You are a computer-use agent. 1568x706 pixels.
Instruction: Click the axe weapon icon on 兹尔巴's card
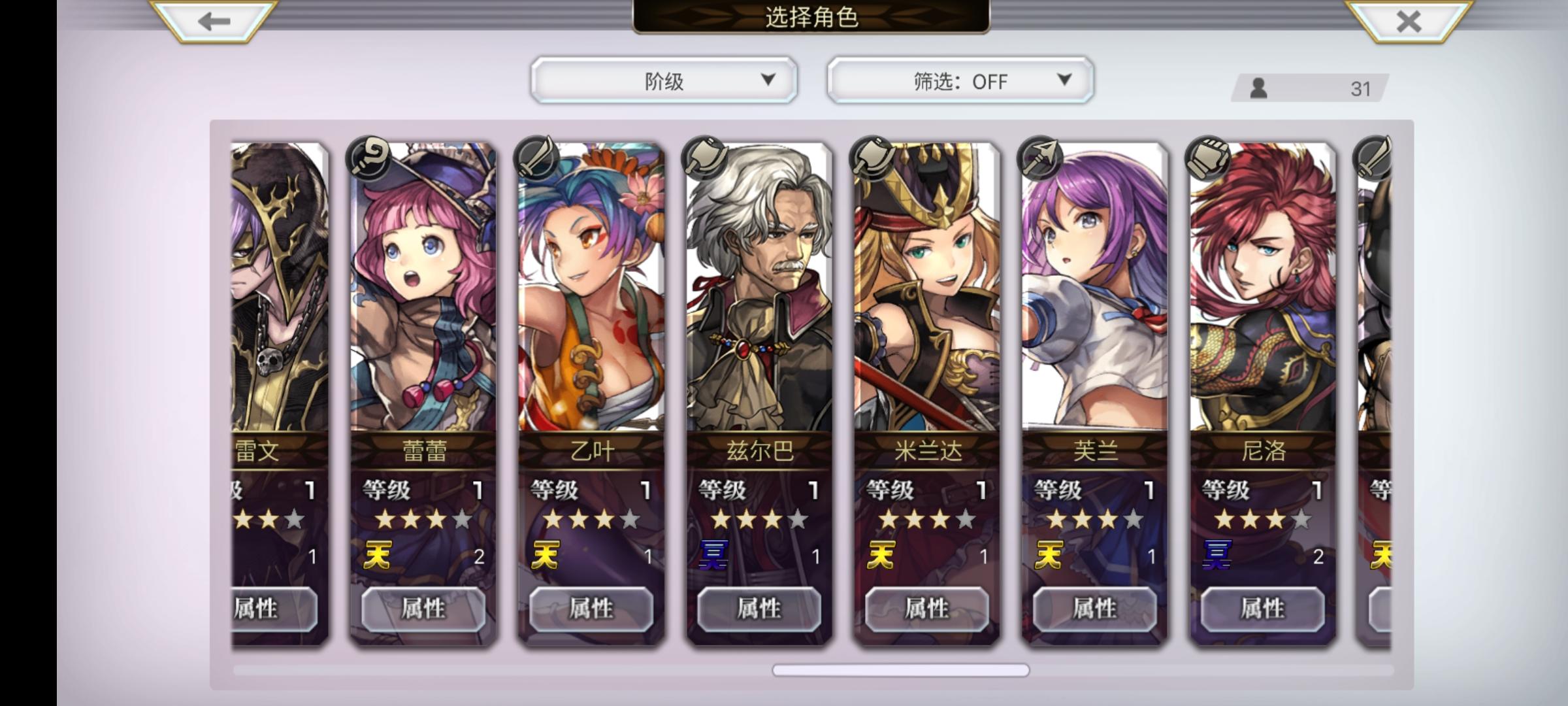(x=704, y=158)
